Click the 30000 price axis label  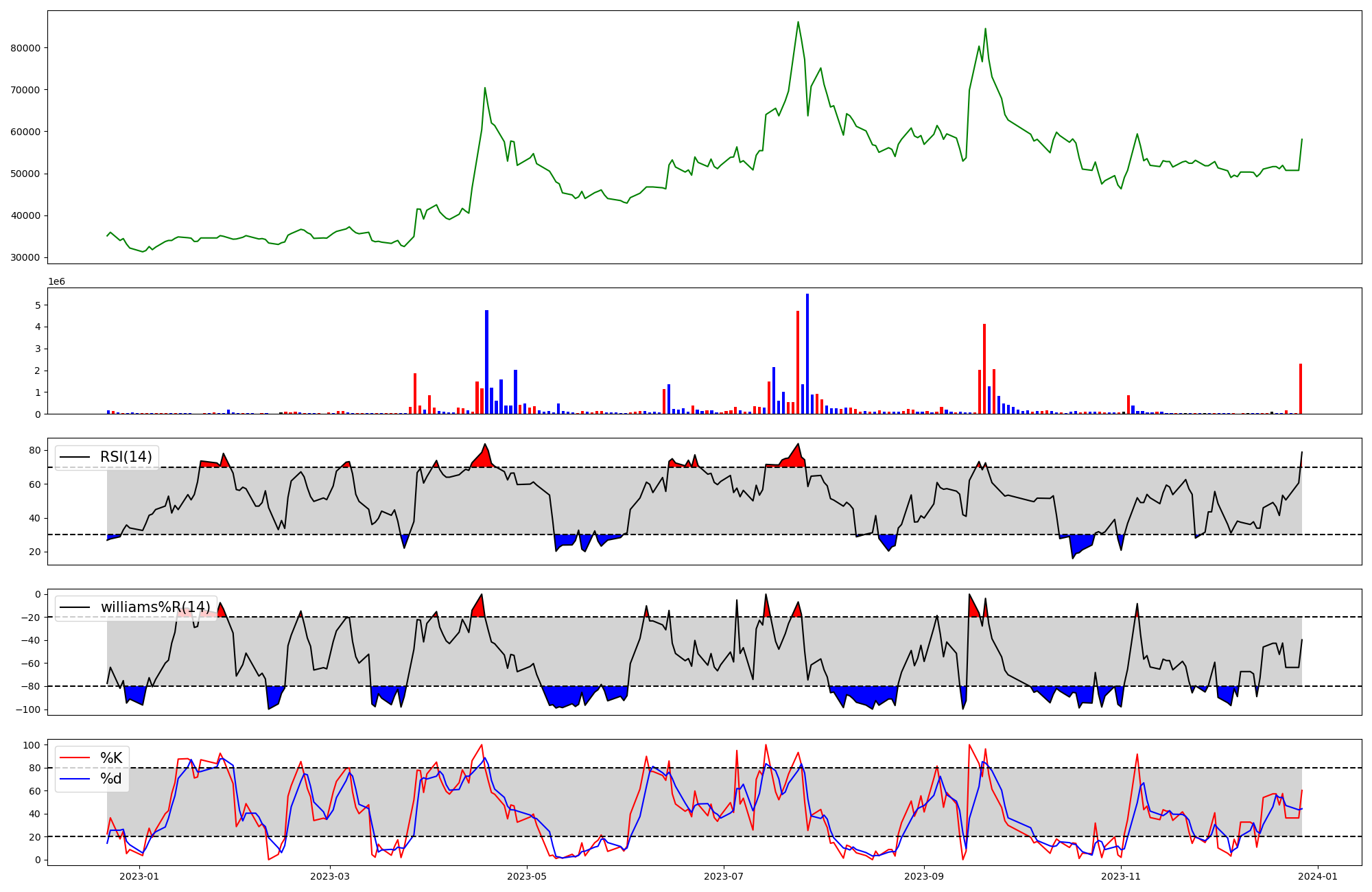25,258
